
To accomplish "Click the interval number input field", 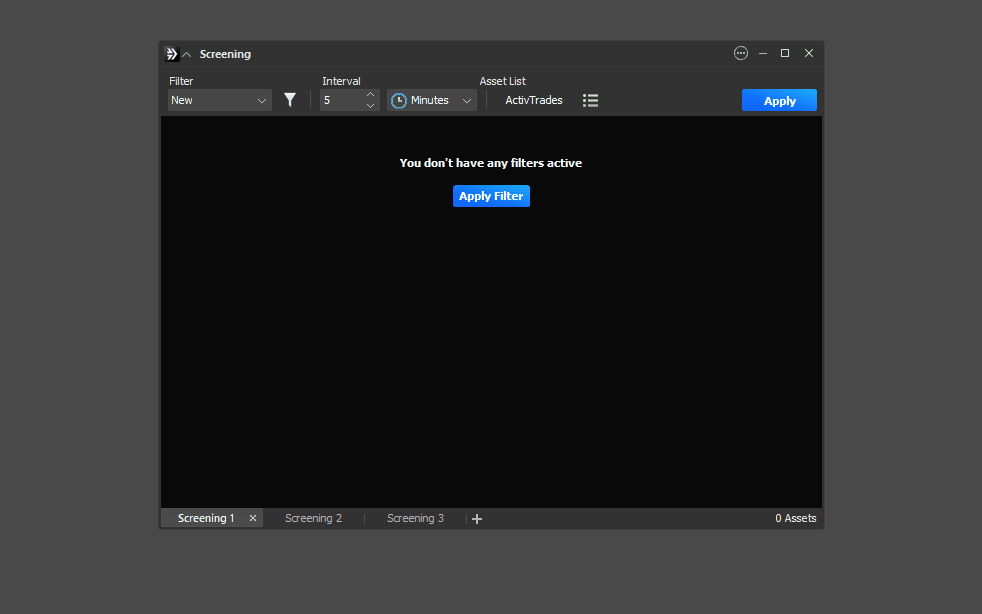I will click(x=340, y=100).
